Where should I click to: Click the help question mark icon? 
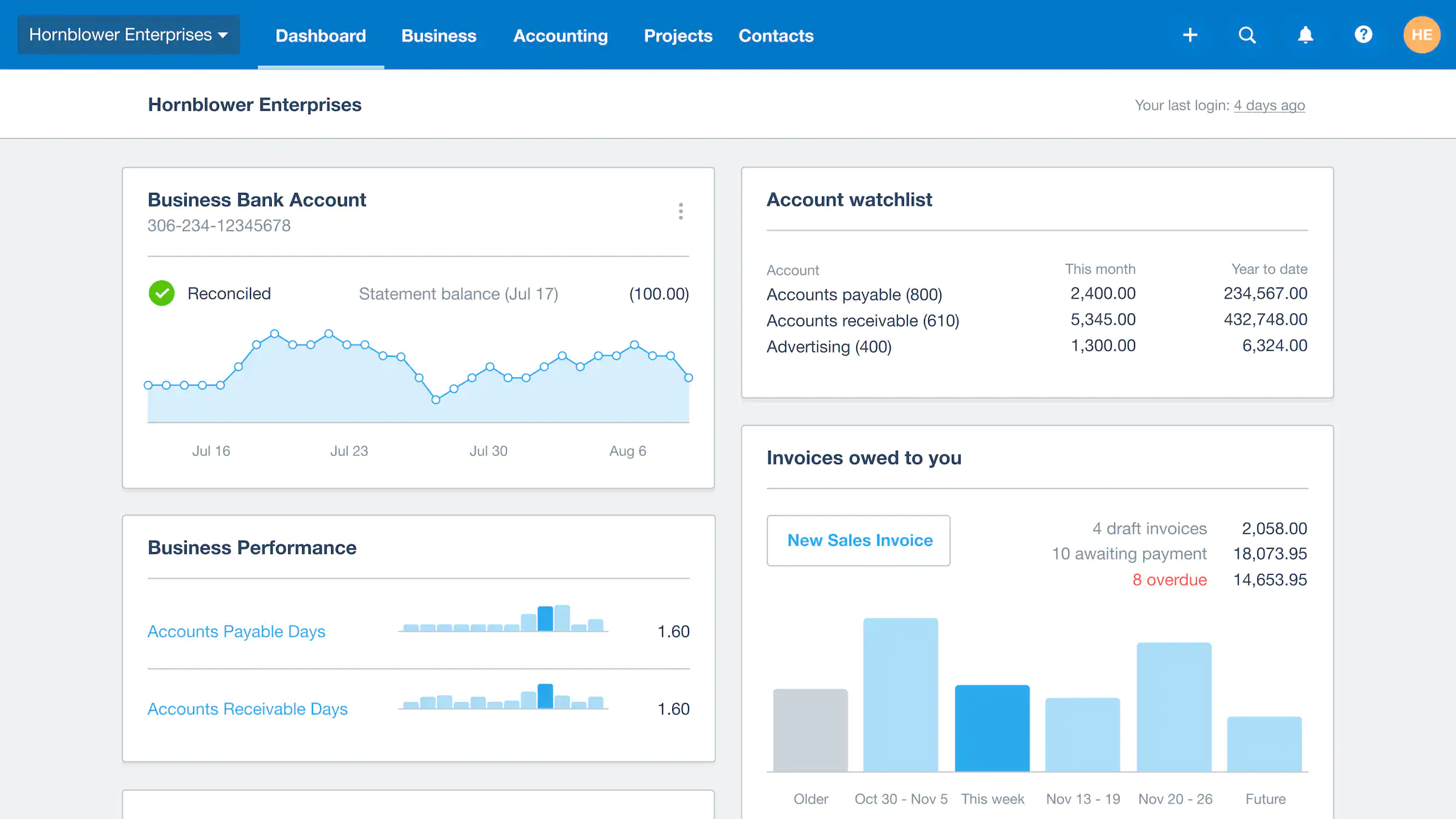point(1362,35)
